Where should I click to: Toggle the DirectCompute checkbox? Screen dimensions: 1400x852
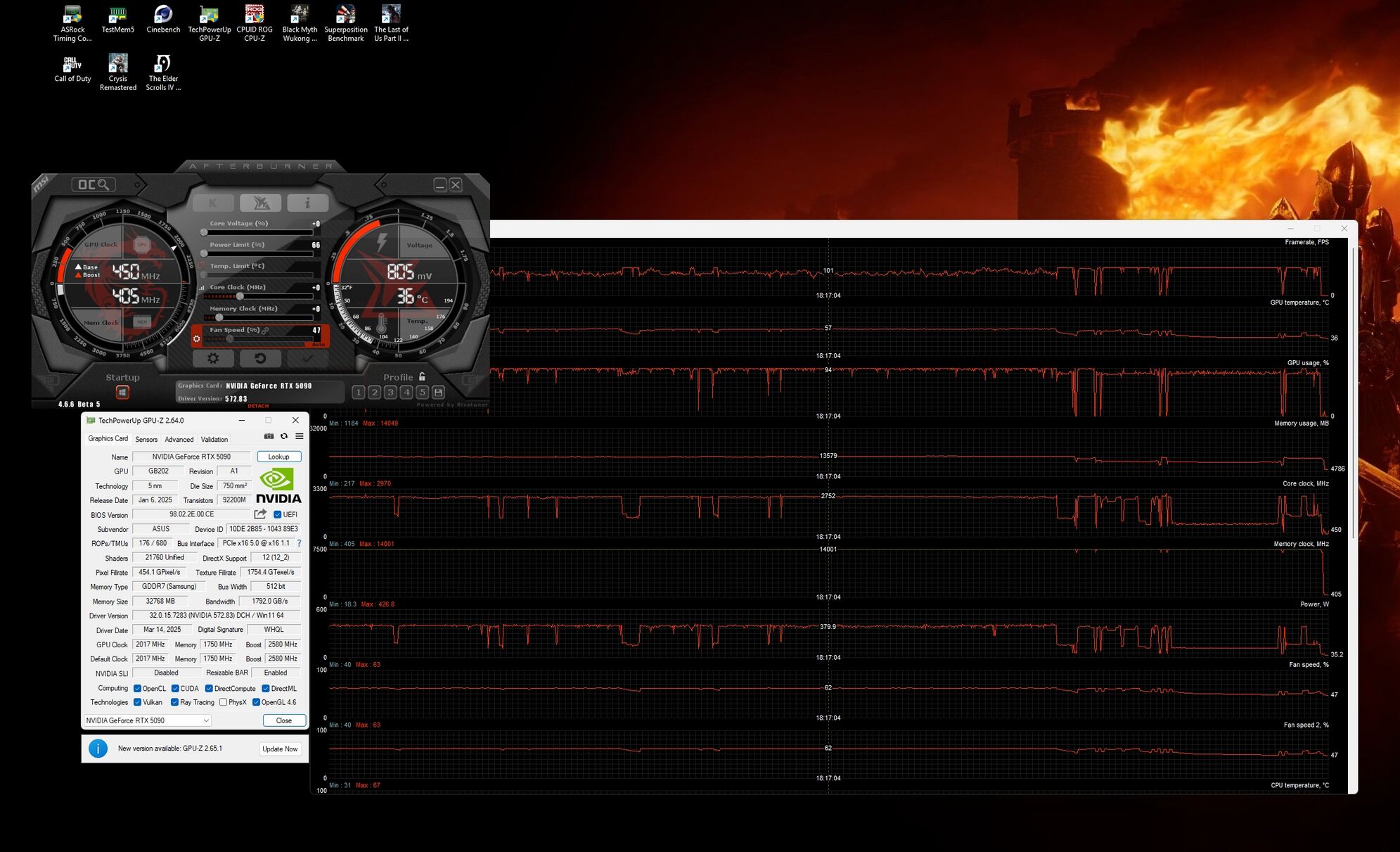[x=209, y=688]
